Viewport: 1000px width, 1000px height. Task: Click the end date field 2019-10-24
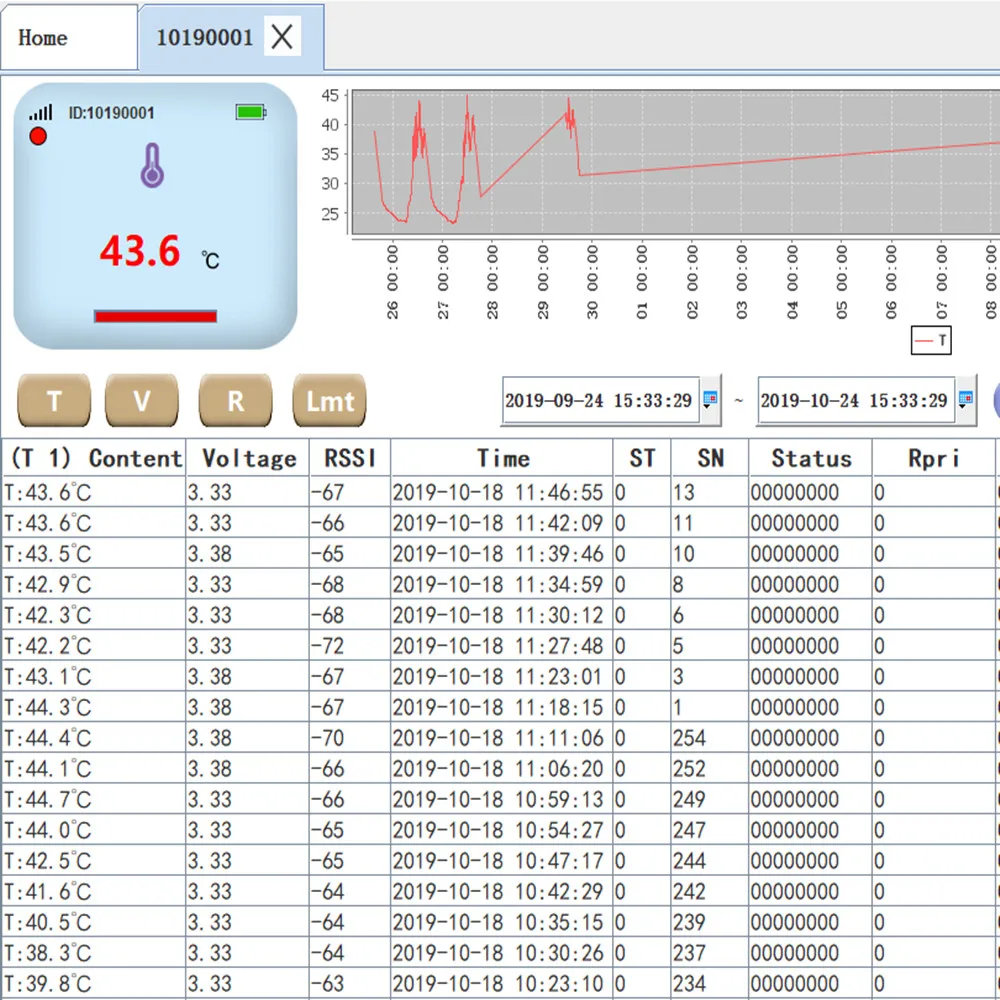853,400
